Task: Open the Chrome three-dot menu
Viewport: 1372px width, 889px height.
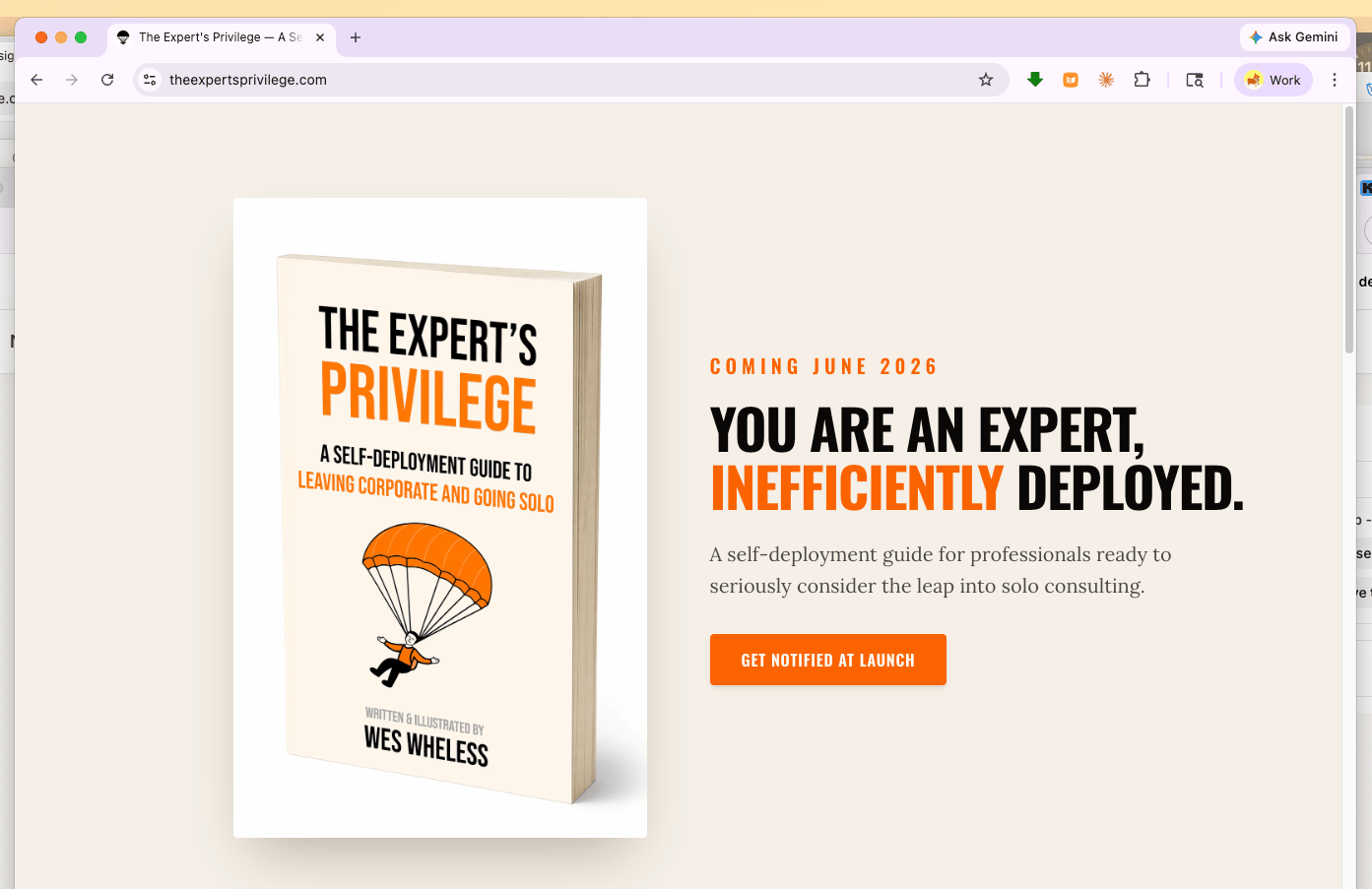Action: [1335, 80]
